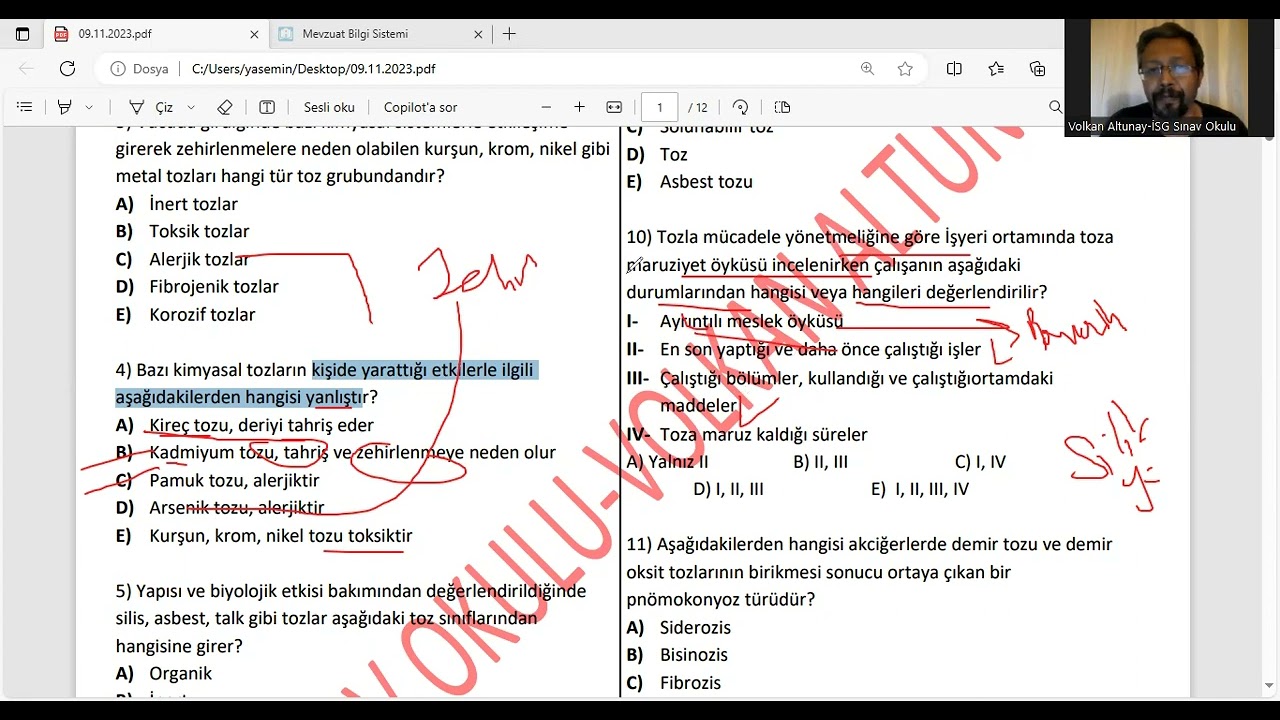The width and height of the screenshot is (1280, 720).
Task: Click answer option 'İnert tozlar'
Action: pyautogui.click(x=193, y=204)
